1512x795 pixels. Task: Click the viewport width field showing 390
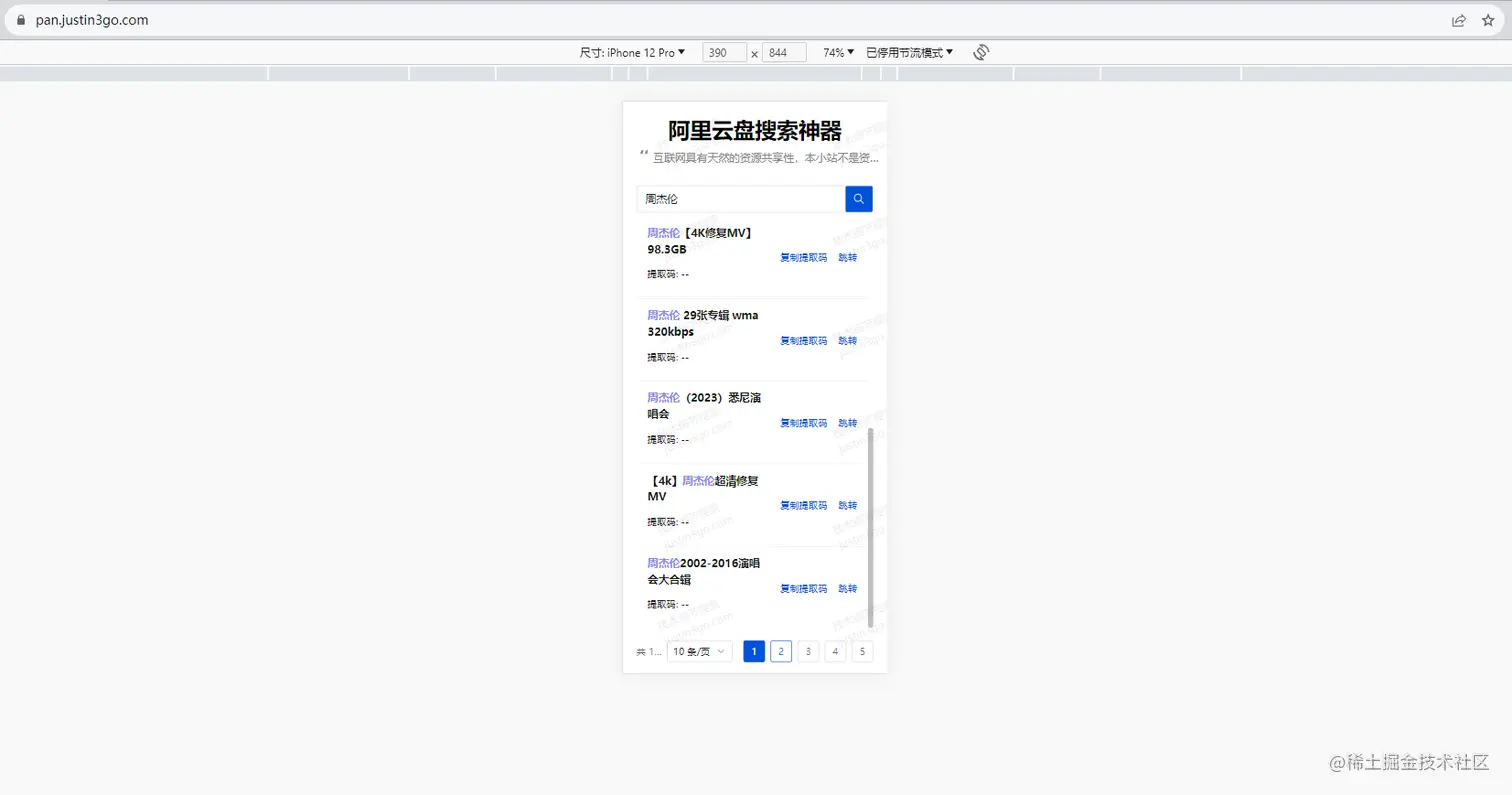(725, 52)
